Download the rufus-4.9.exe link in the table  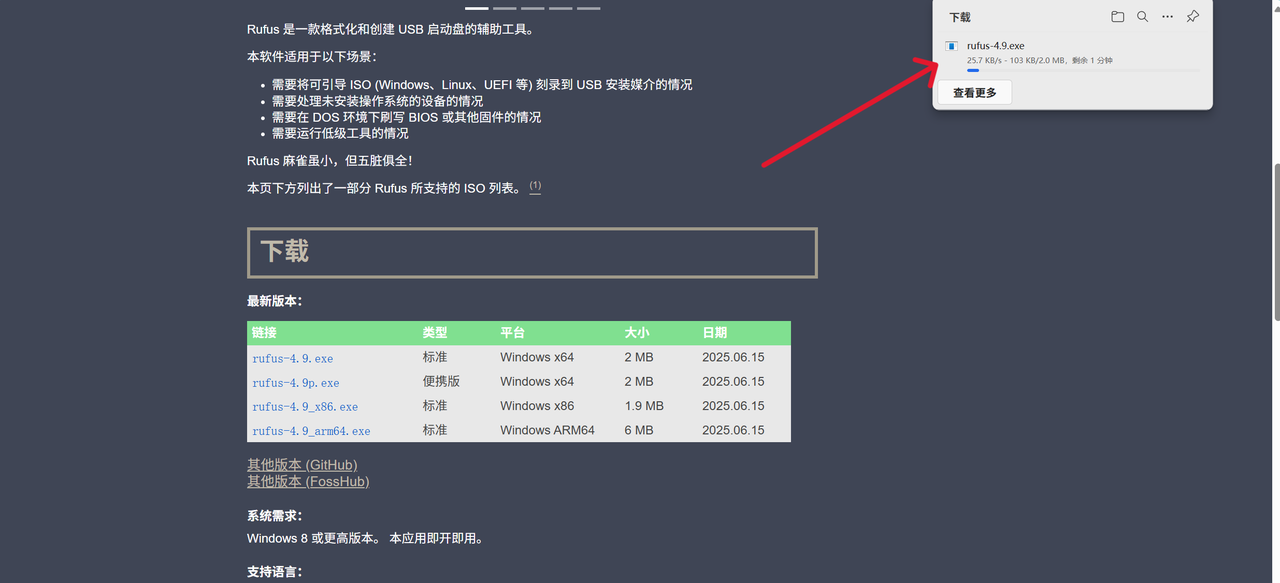point(292,358)
